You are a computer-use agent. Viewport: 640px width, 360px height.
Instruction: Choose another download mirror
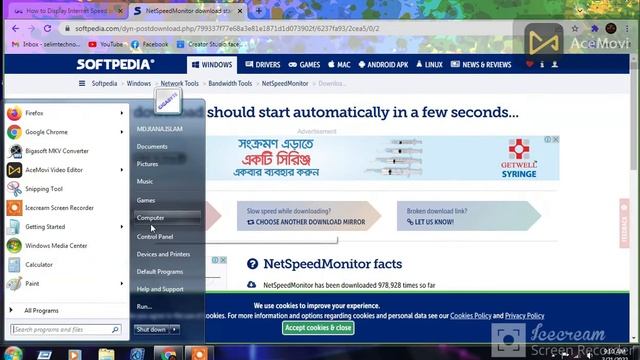(306, 222)
